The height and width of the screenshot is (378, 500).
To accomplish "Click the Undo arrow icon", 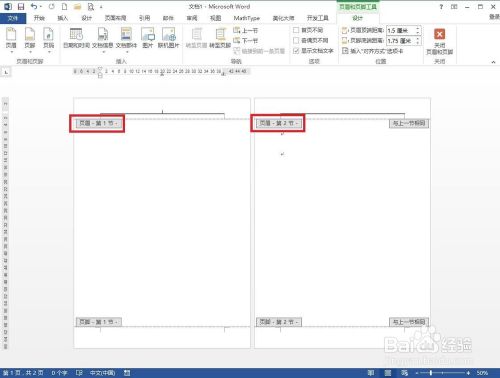I will [34, 6].
